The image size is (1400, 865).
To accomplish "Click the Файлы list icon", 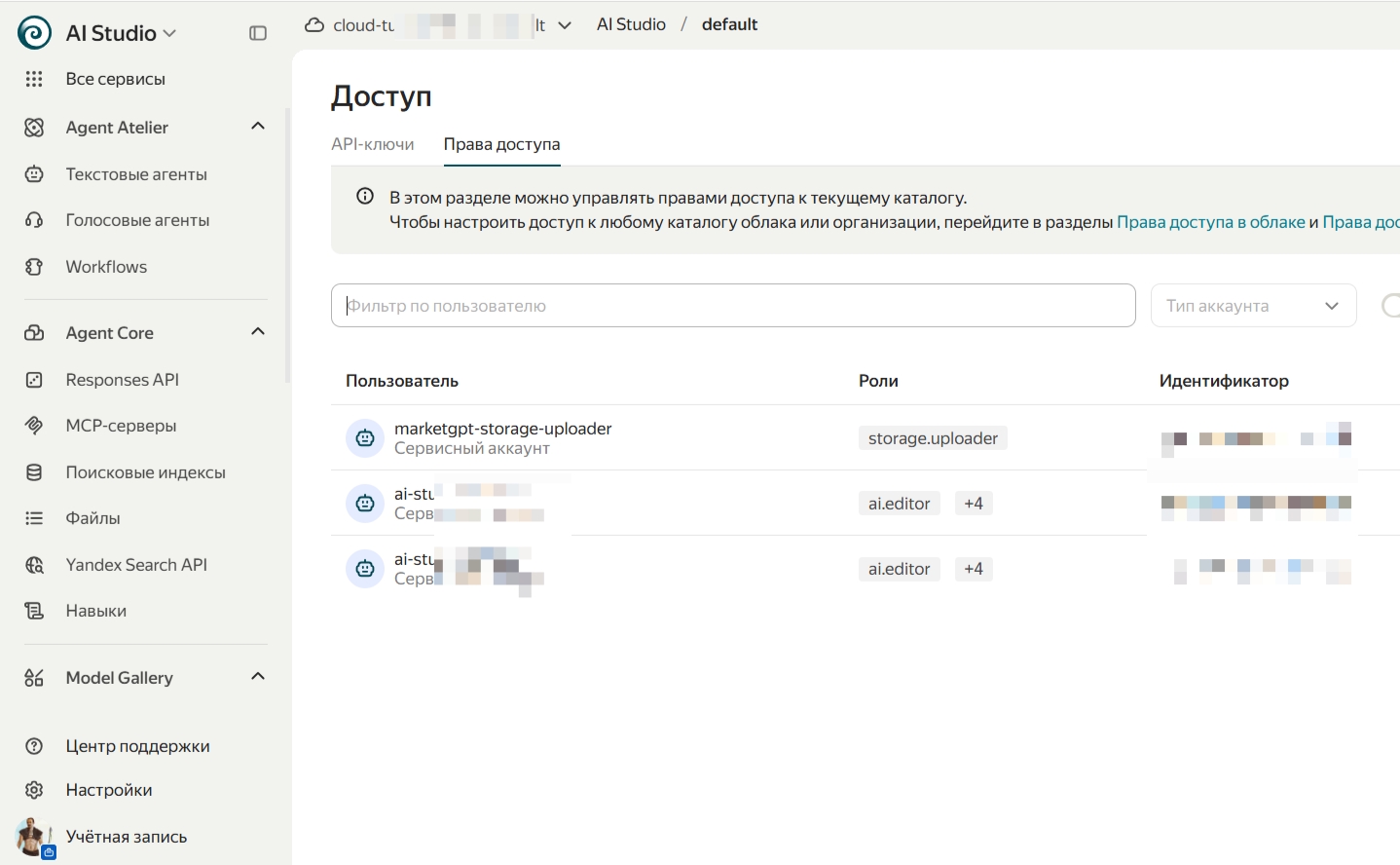I will (34, 518).
